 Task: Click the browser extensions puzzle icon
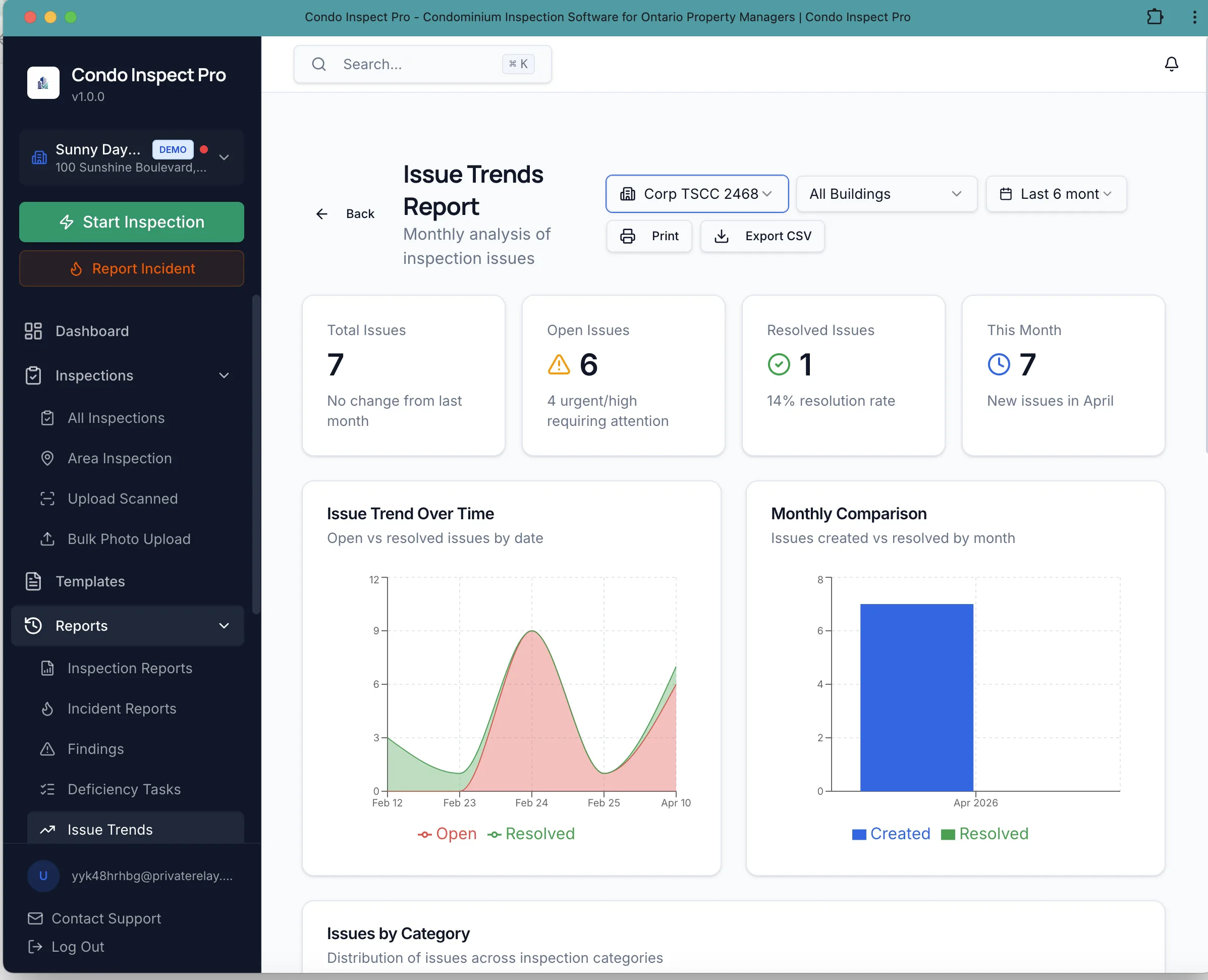pos(1155,17)
